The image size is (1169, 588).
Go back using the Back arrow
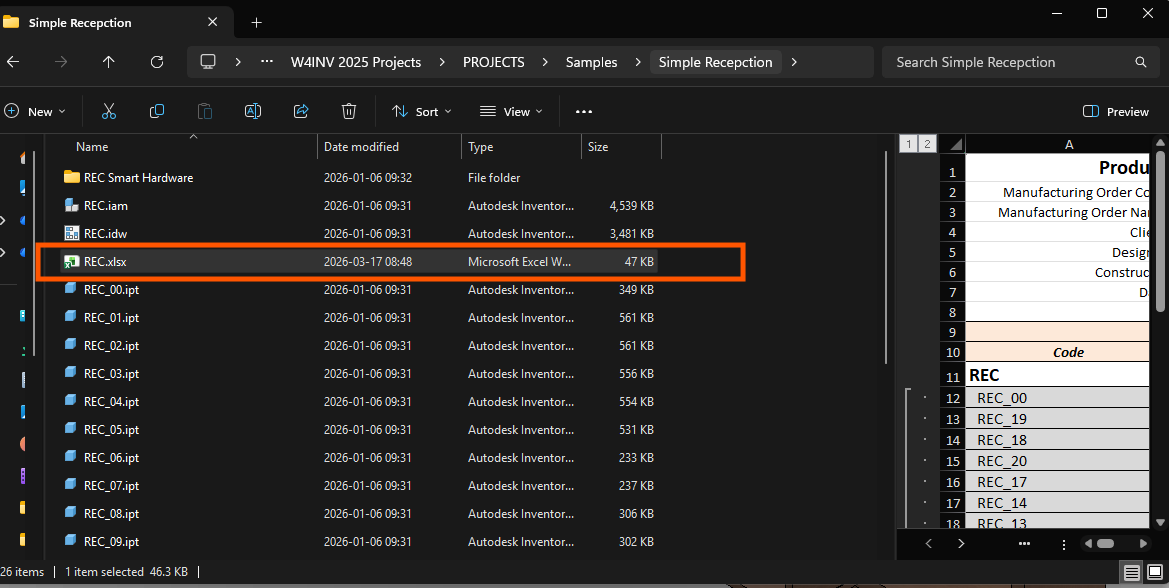coord(13,62)
